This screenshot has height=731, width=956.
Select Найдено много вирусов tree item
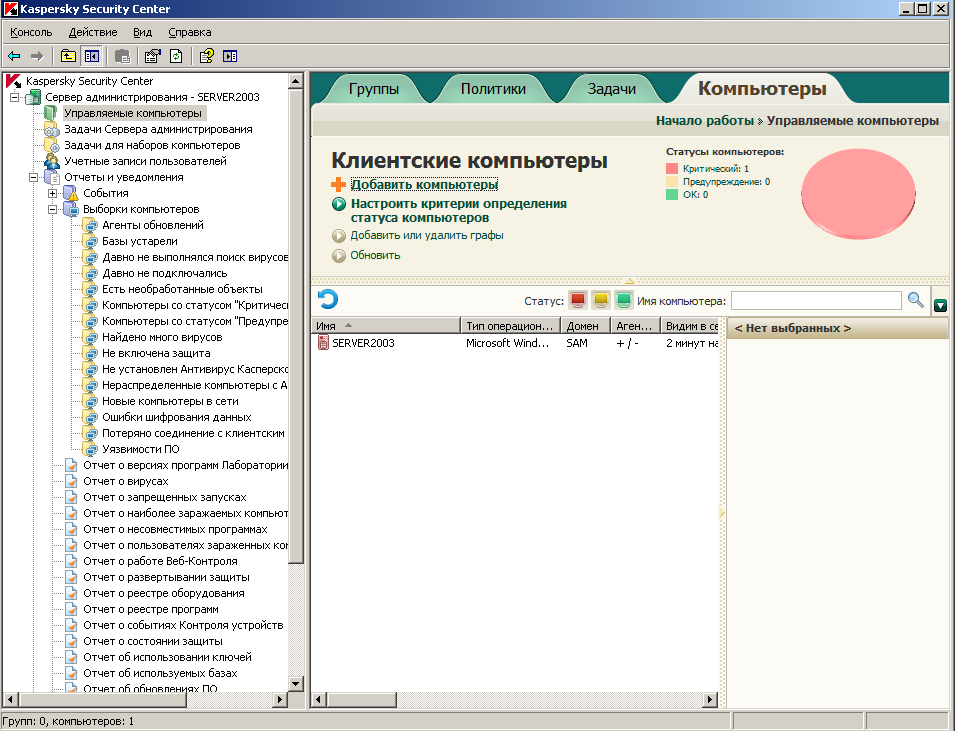(x=162, y=337)
